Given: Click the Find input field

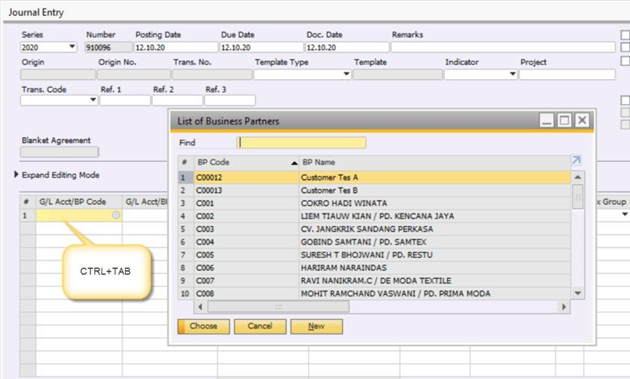Looking at the screenshot, I should point(301,143).
